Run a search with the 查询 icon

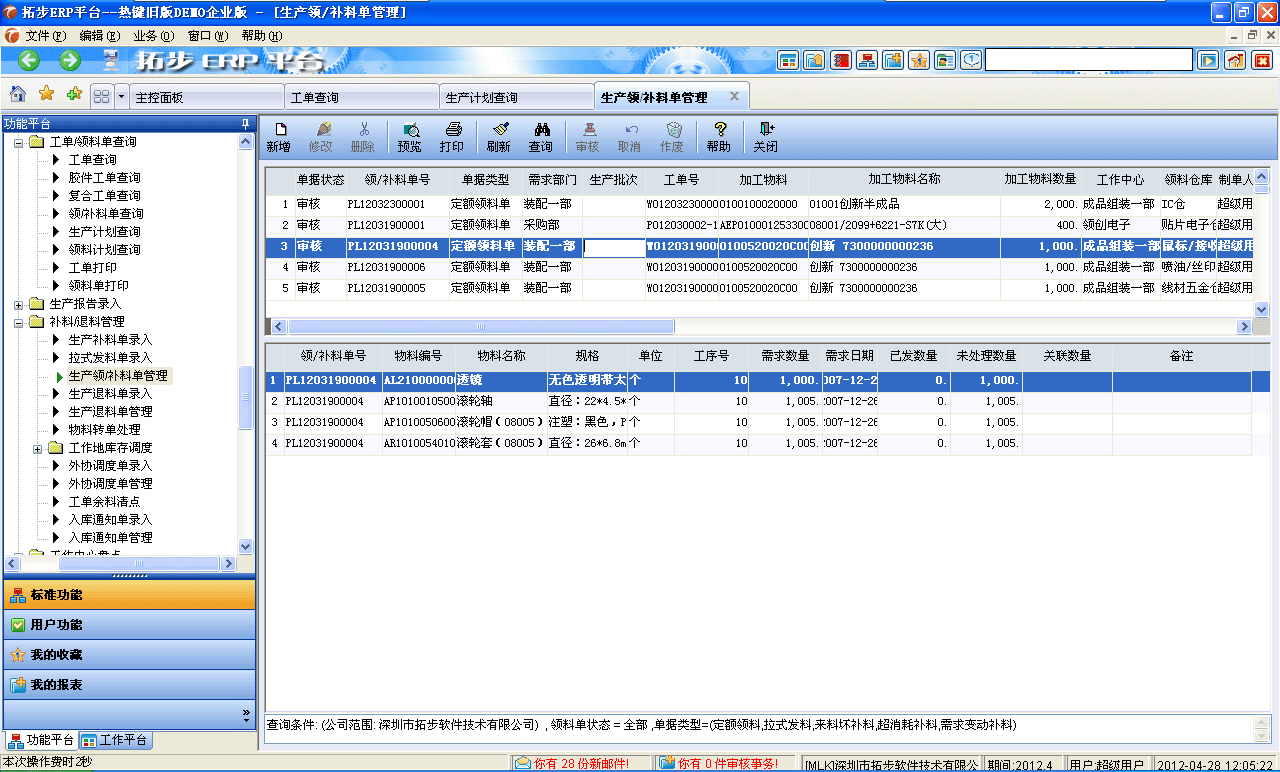[x=543, y=136]
